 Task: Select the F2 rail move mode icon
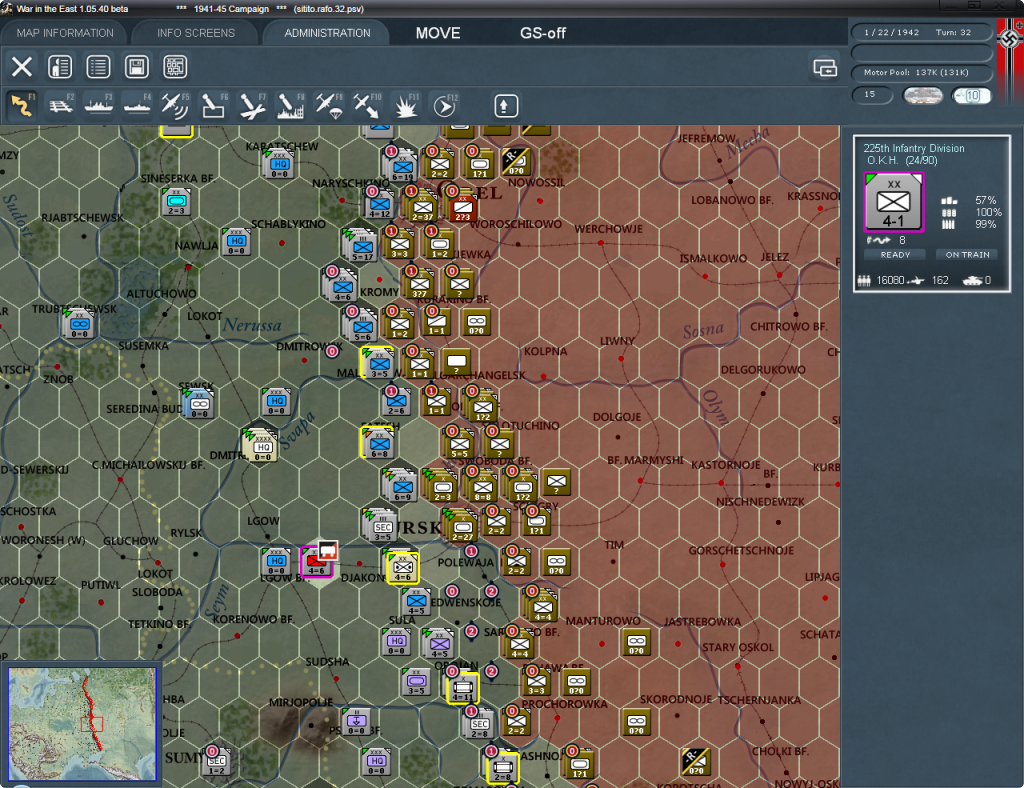click(x=61, y=106)
